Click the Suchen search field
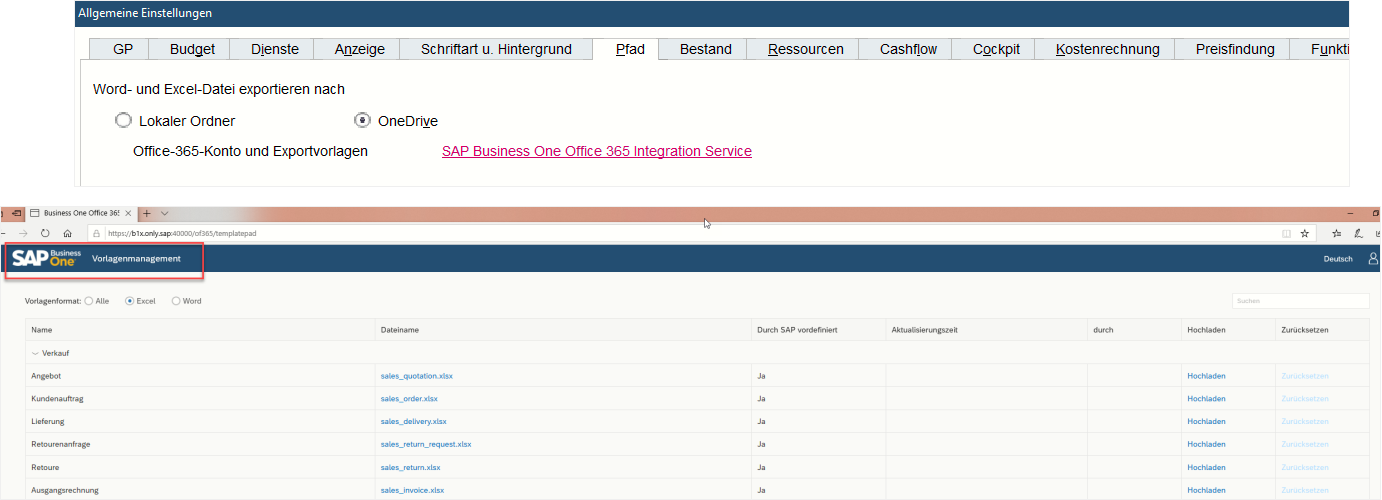The height and width of the screenshot is (500, 1382). click(1300, 300)
